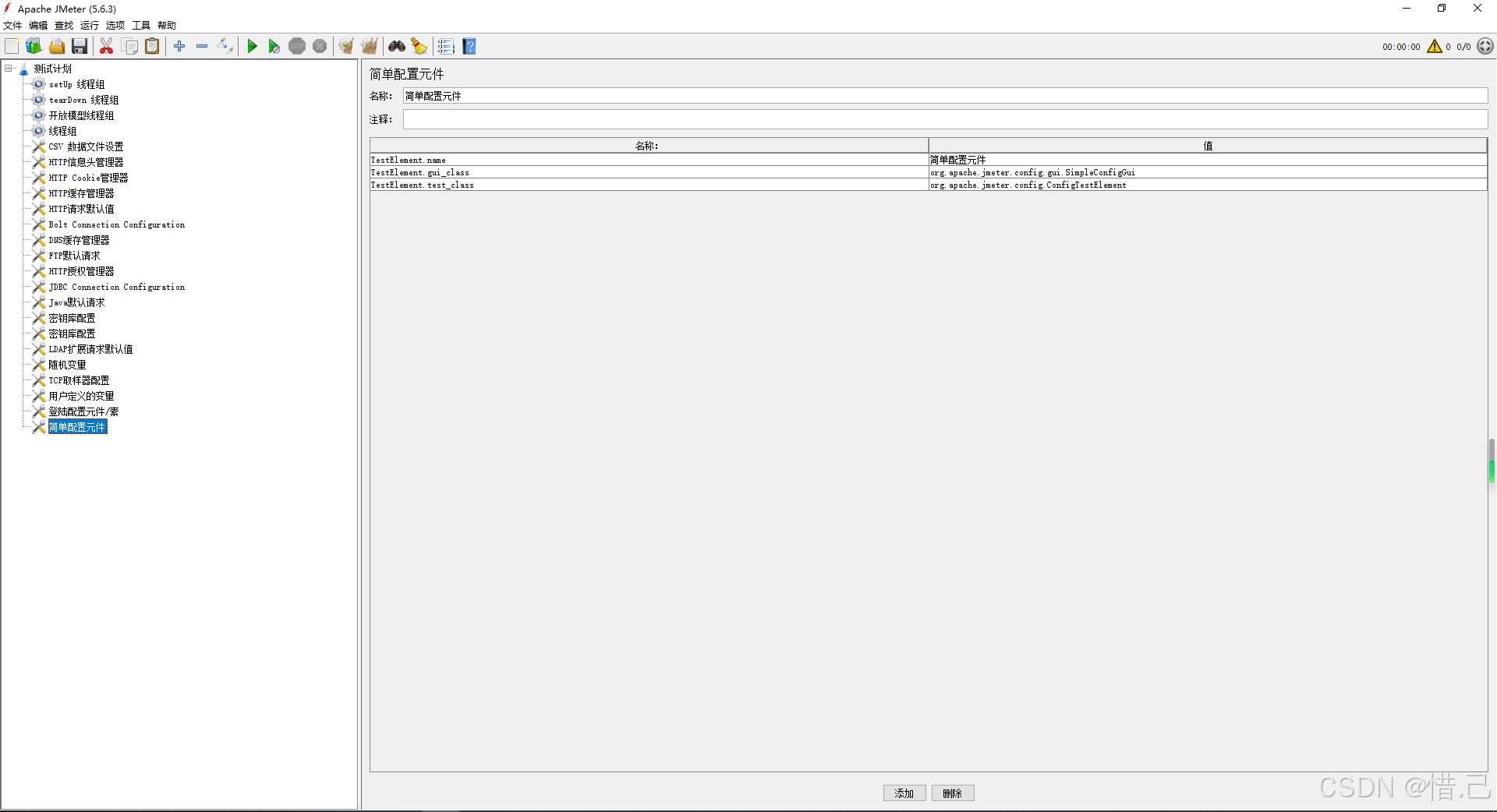Click the thread status circle icon top-right

click(1485, 47)
